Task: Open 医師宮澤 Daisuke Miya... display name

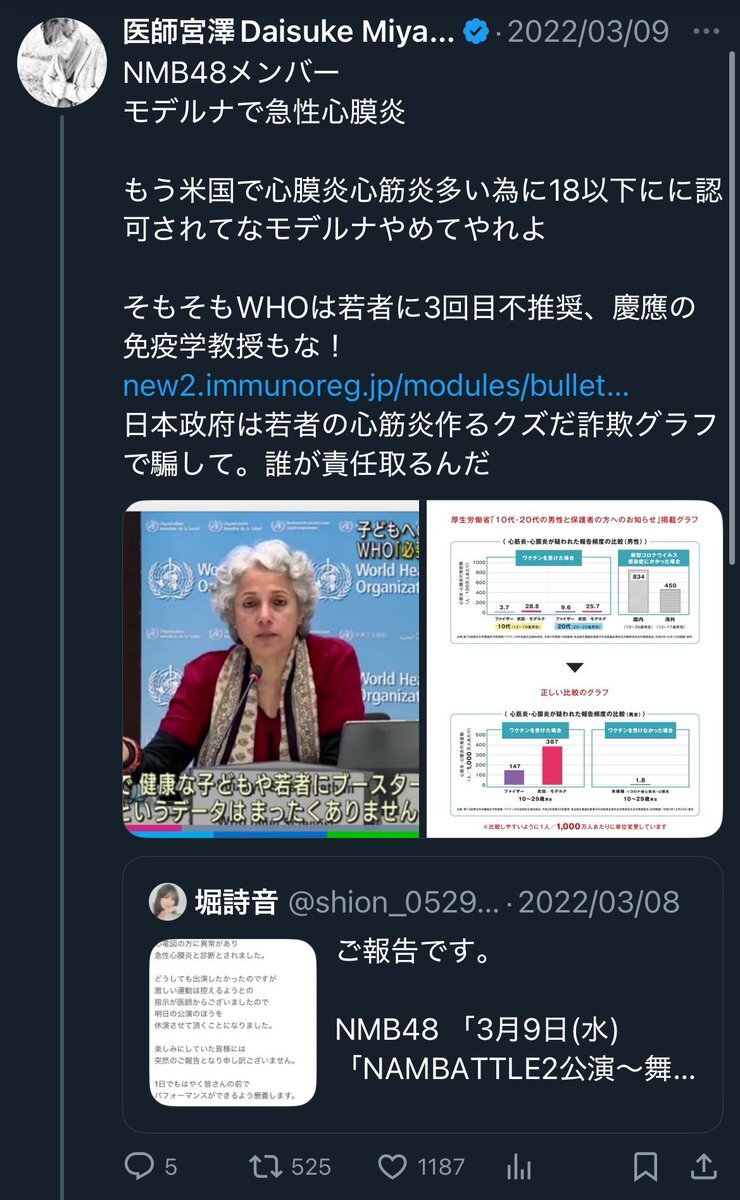Action: click(289, 32)
